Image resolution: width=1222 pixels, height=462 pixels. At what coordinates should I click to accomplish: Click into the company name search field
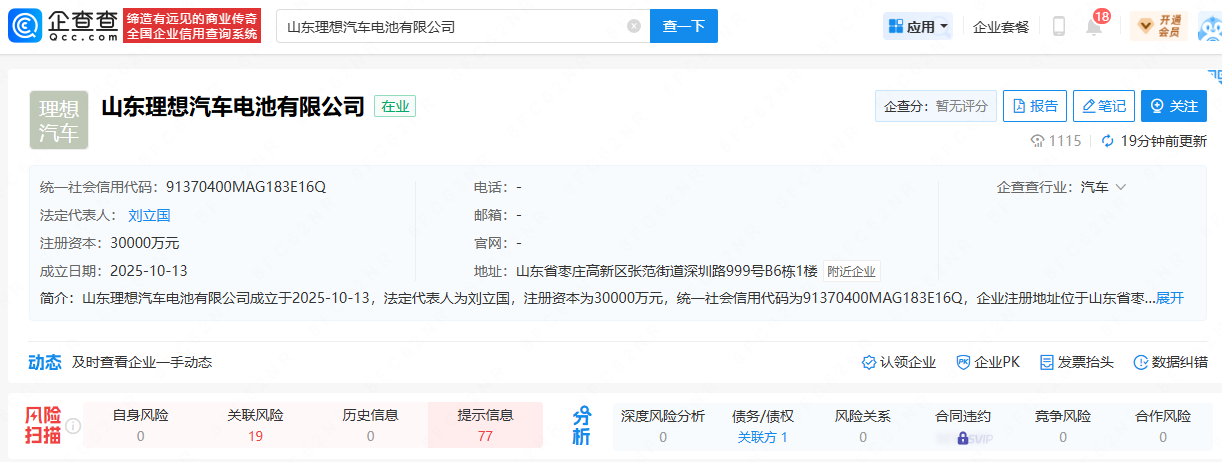pos(450,26)
